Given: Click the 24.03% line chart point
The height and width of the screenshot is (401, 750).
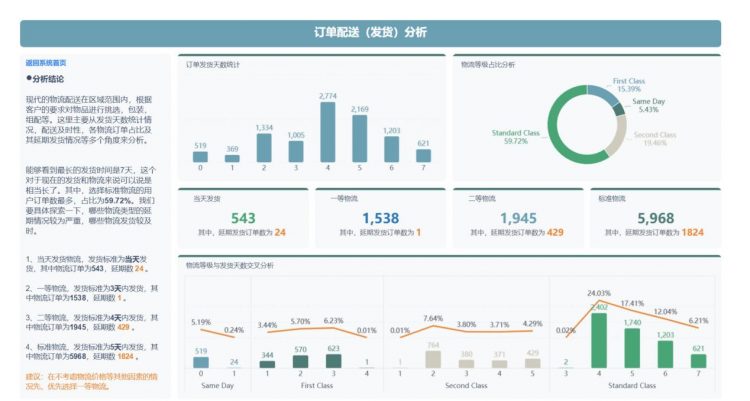Looking at the screenshot, I should point(599,301).
